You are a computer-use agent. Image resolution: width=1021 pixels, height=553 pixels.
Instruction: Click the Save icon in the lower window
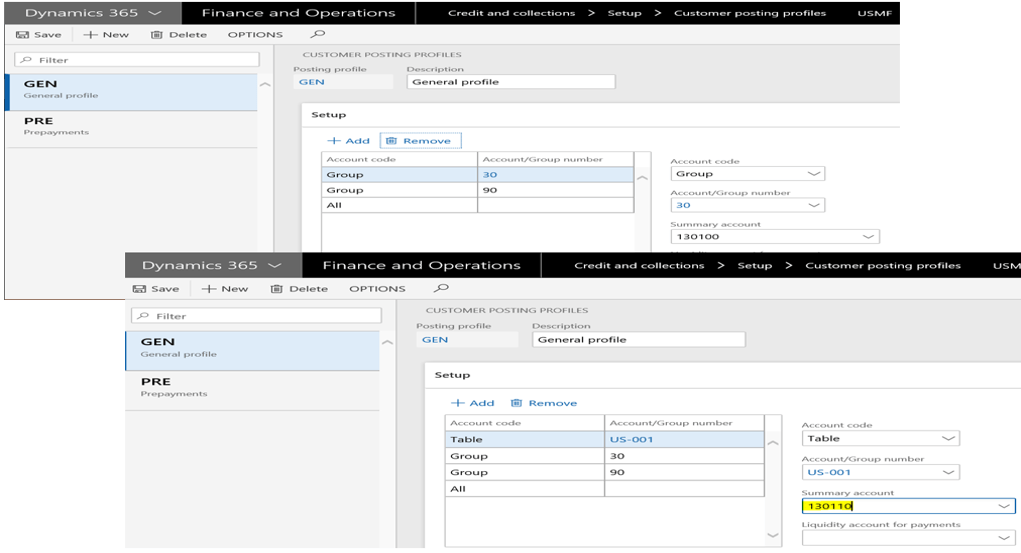point(140,289)
